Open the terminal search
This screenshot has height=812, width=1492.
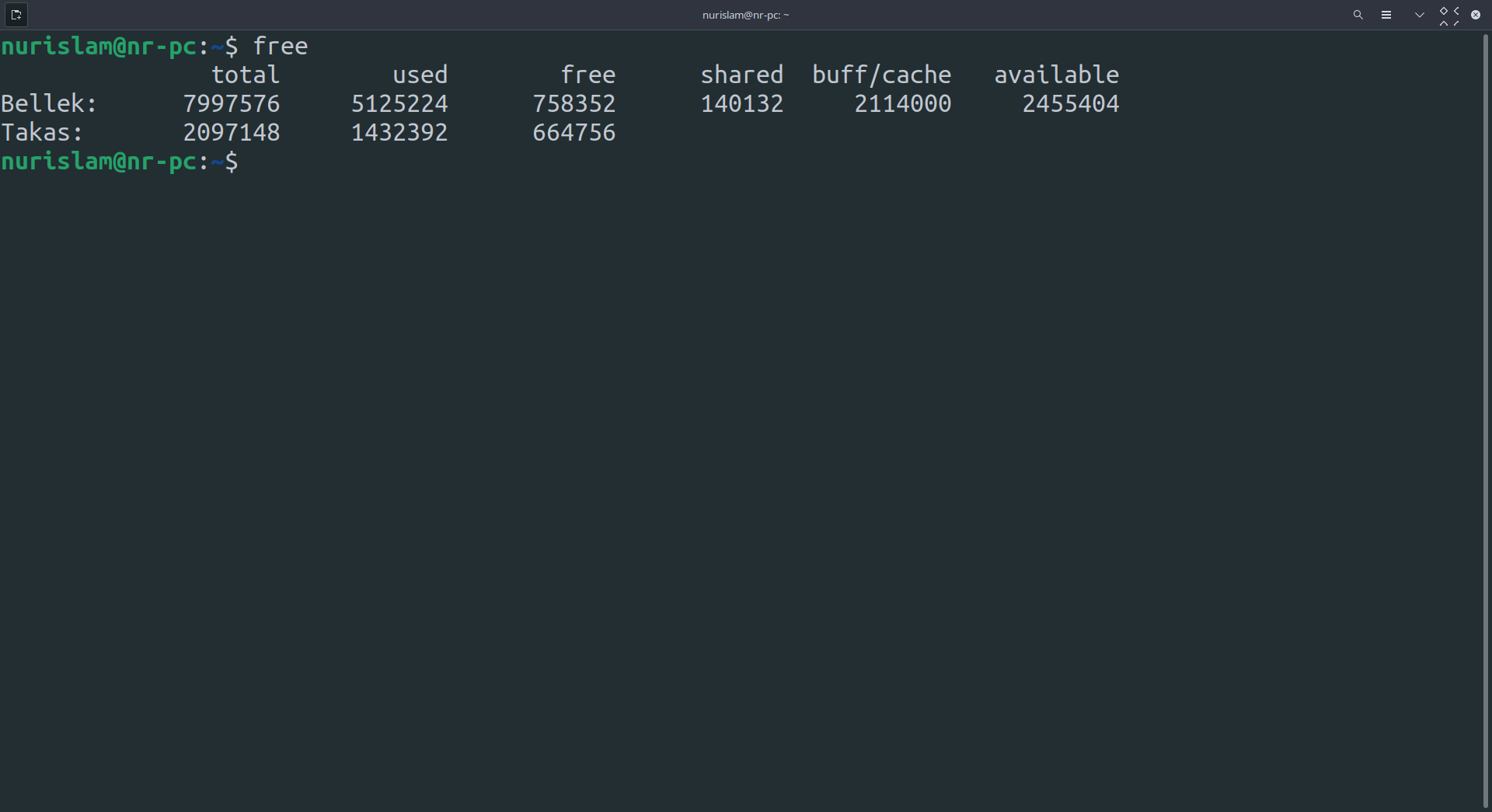click(1358, 15)
